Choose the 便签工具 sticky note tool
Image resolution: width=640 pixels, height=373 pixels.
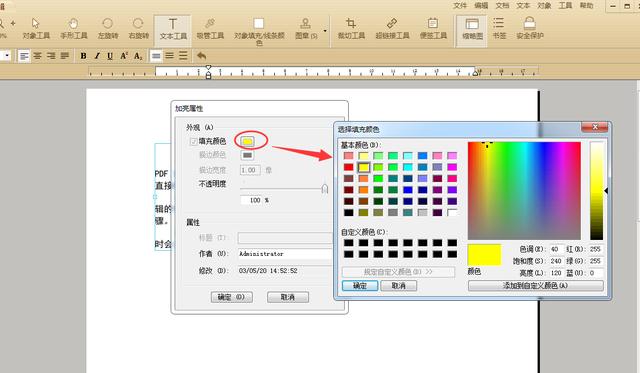(433, 29)
